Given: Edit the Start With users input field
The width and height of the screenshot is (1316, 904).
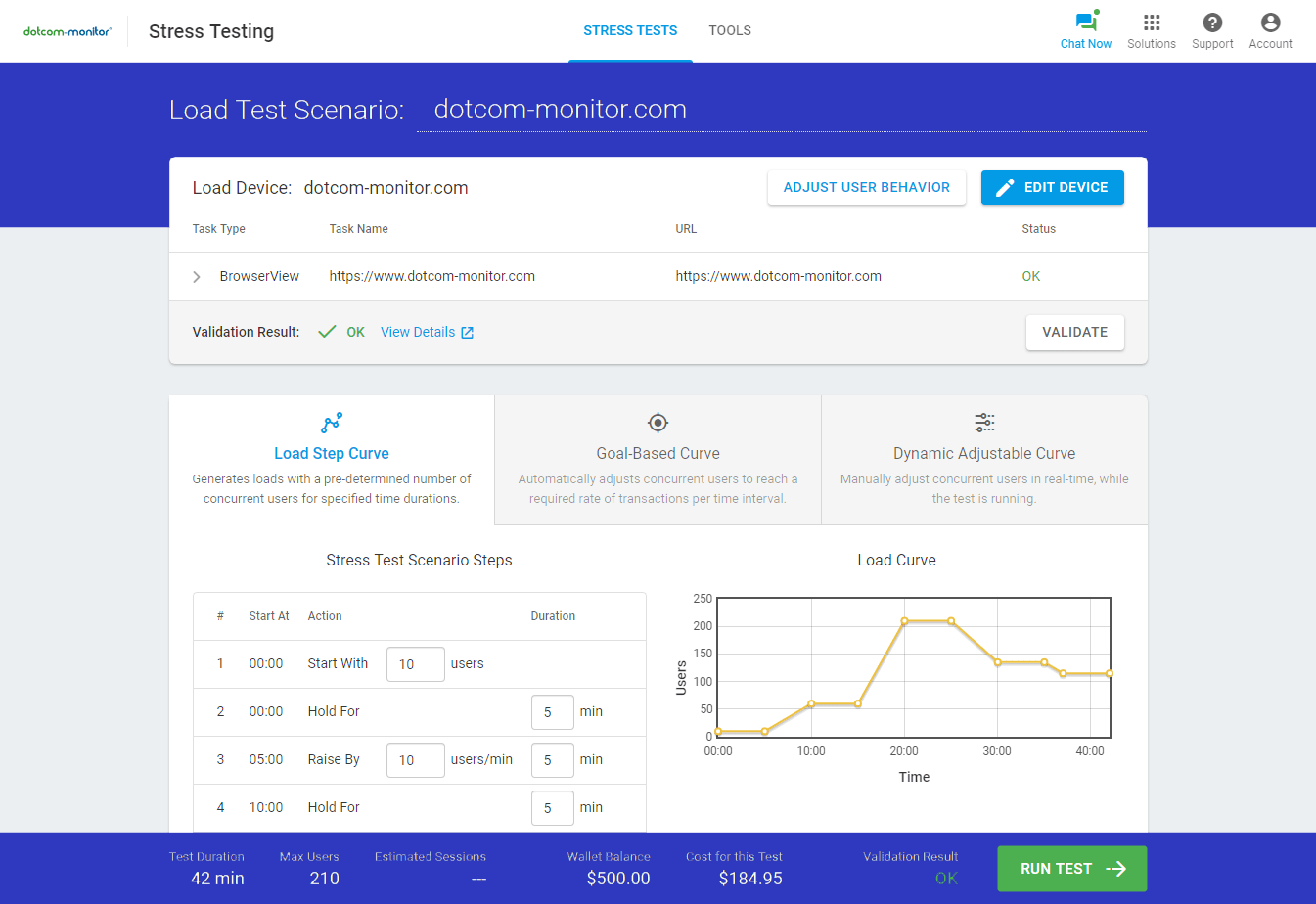Looking at the screenshot, I should point(415,663).
